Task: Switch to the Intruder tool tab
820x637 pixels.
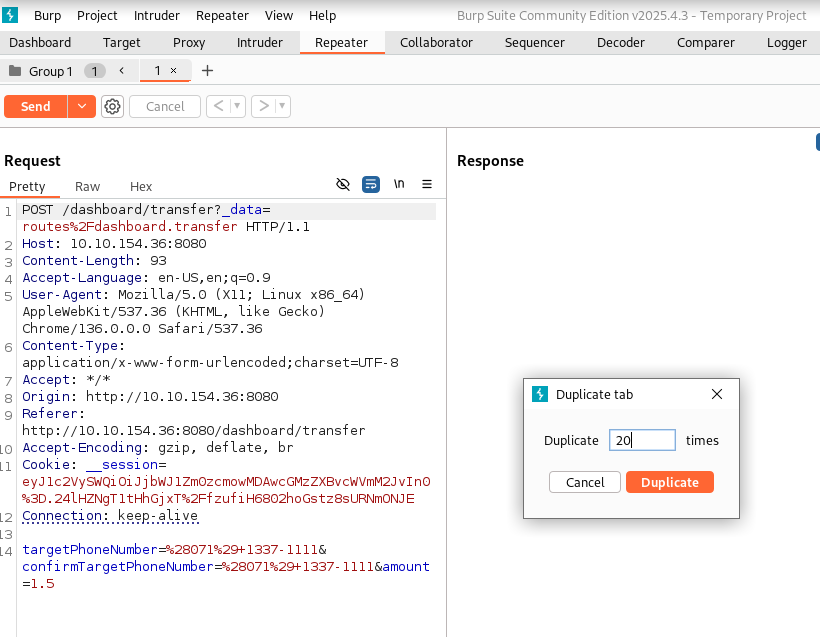Action: tap(260, 42)
